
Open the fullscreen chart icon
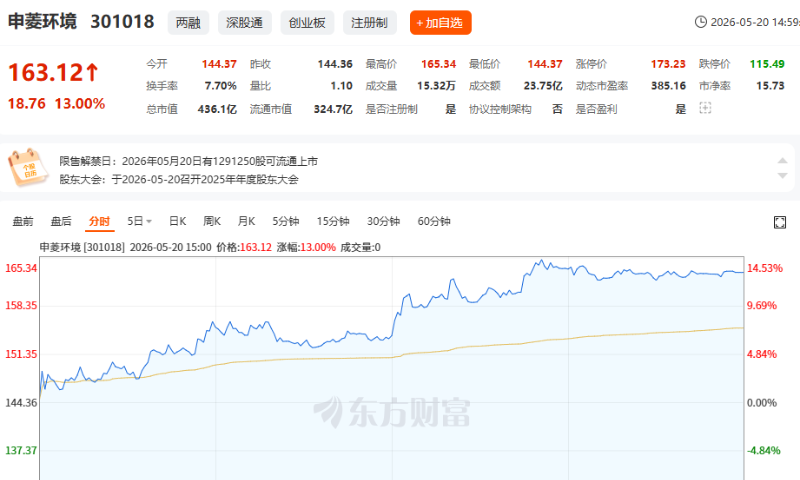780,222
